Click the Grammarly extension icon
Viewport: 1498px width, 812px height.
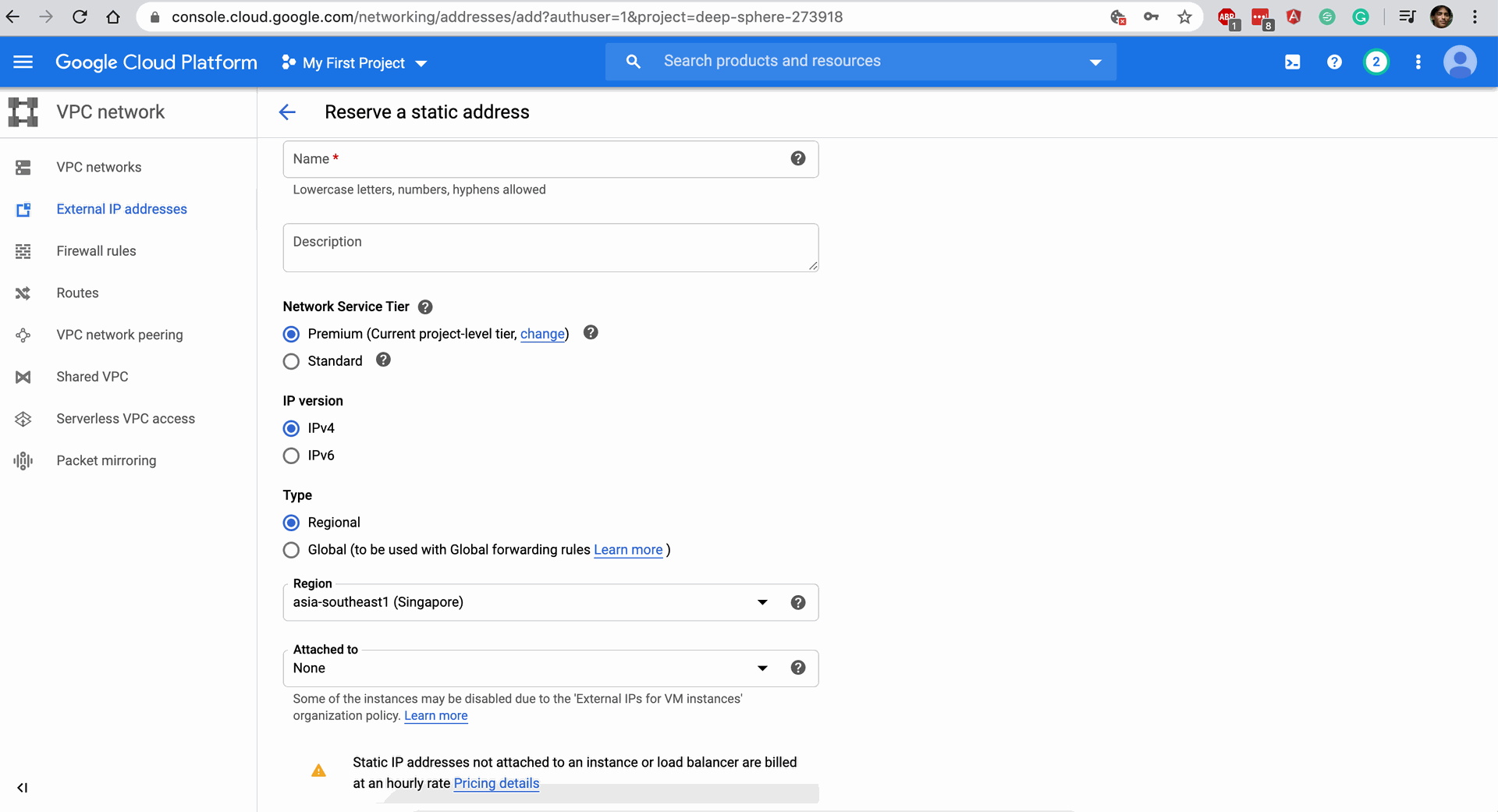pos(1361,17)
